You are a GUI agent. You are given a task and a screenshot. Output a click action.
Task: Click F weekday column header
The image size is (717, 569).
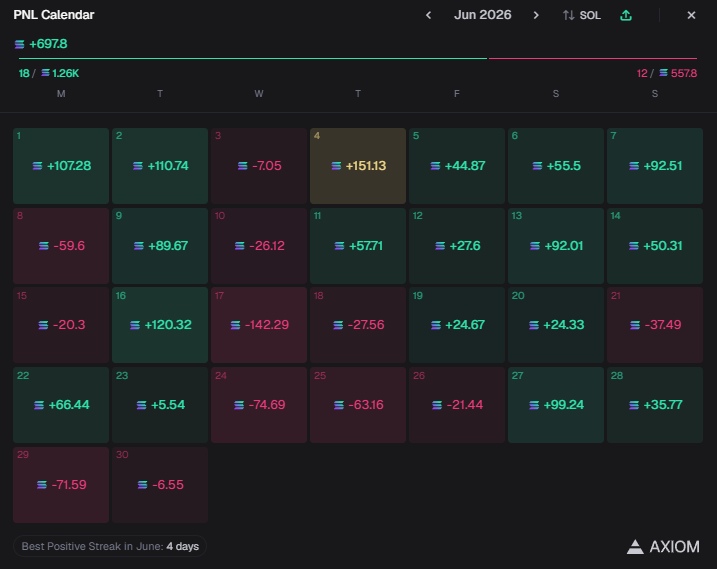457,94
